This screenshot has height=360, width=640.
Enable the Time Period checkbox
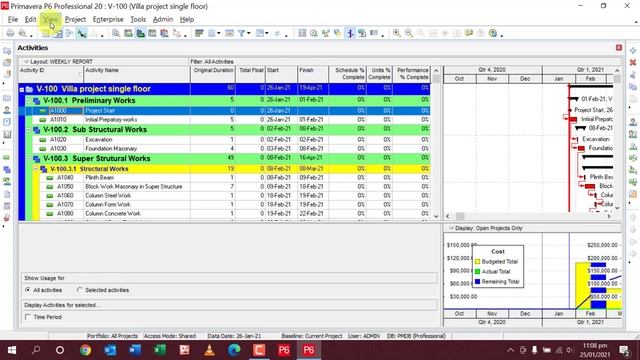[28, 317]
